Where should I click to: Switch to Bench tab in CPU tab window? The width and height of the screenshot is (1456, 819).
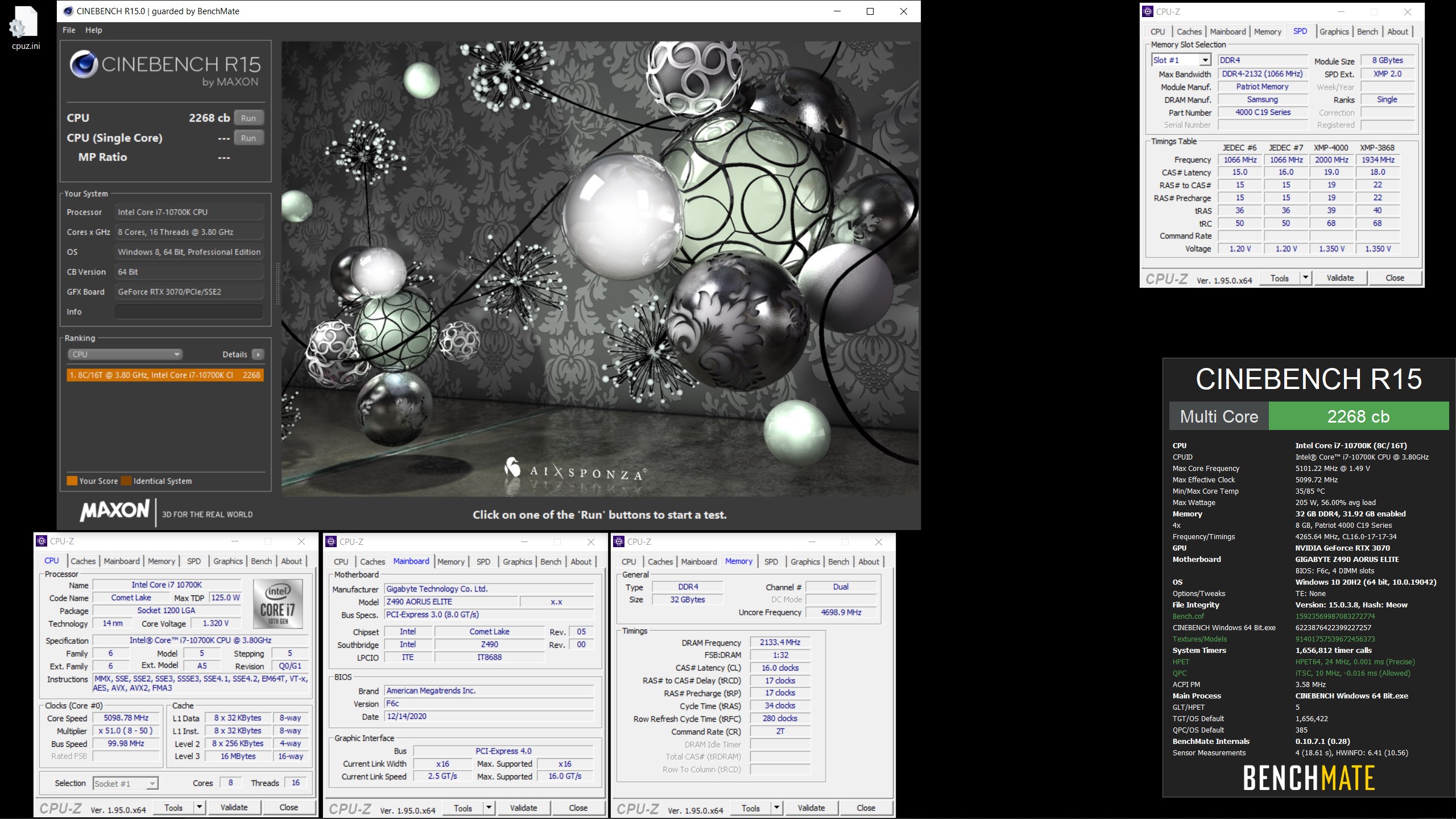[262, 561]
